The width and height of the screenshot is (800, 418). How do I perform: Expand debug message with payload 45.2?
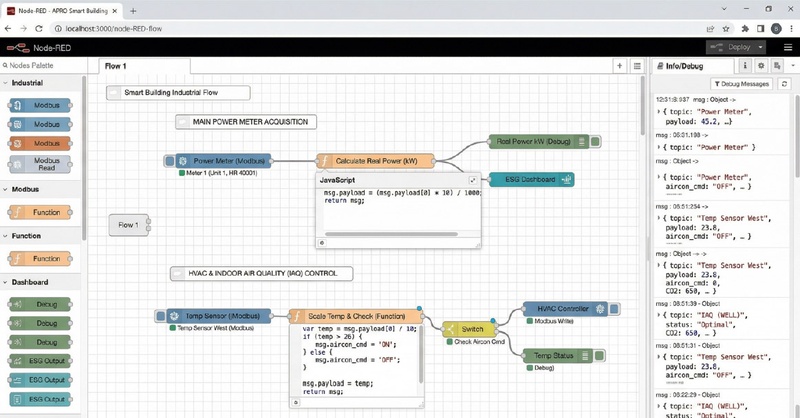click(659, 112)
